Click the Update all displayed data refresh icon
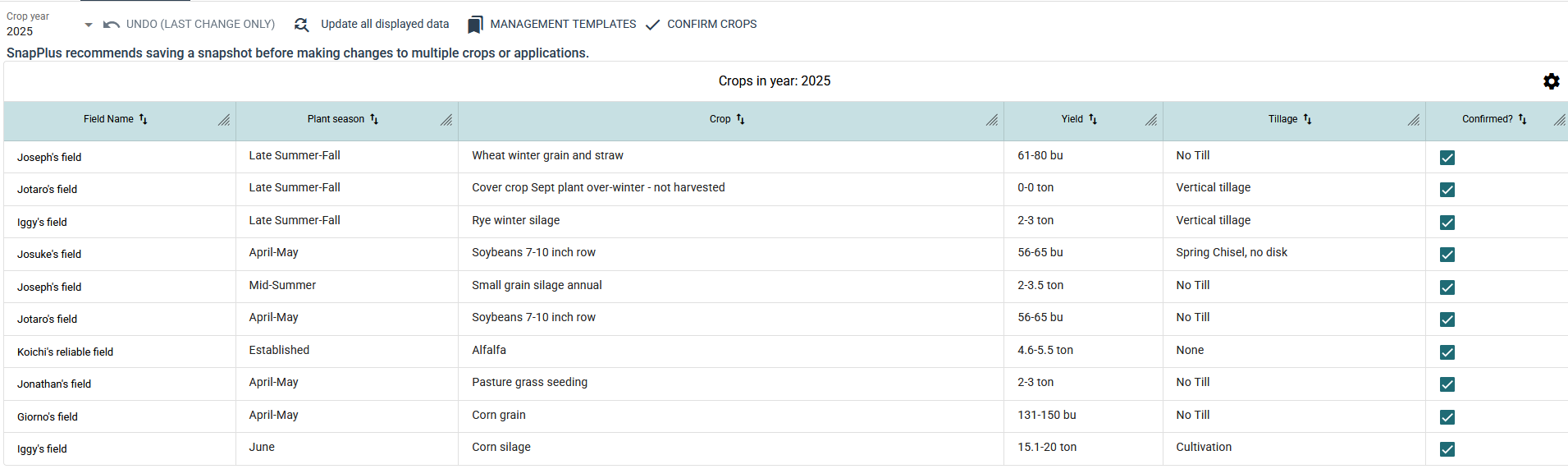The width and height of the screenshot is (1568, 469). (302, 25)
